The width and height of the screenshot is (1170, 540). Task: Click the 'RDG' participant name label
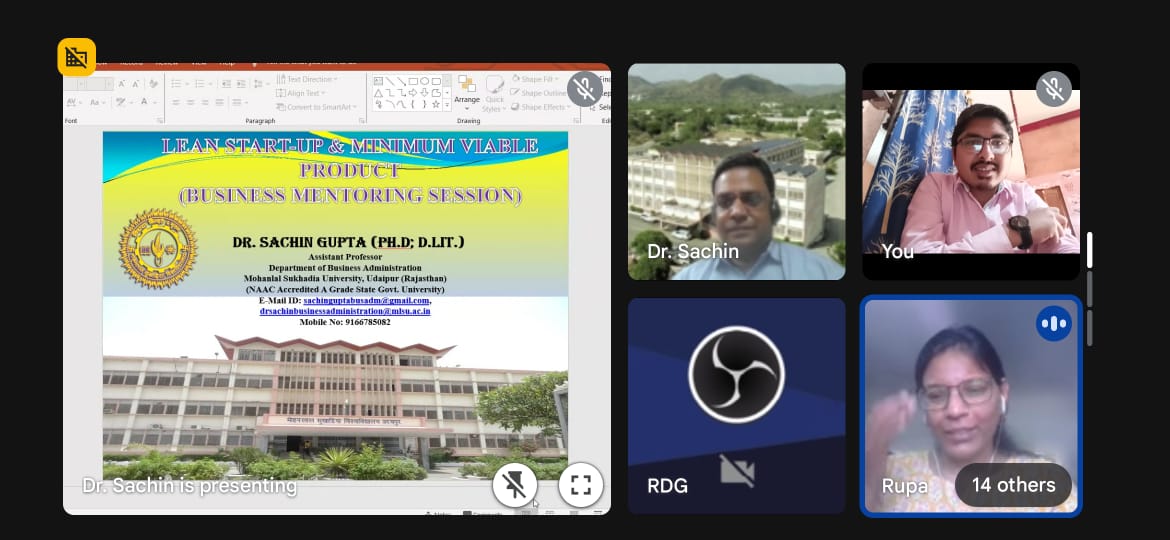(x=667, y=486)
